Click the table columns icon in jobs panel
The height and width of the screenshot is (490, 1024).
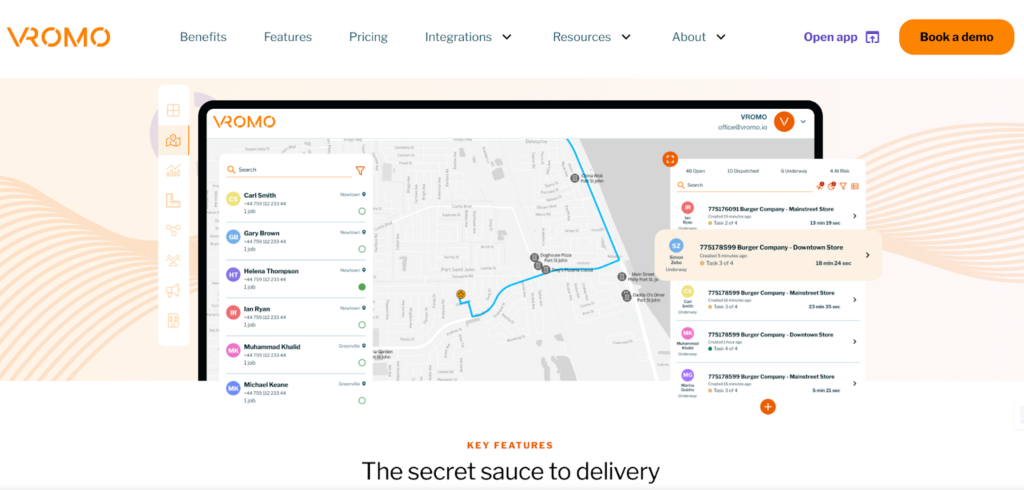855,186
